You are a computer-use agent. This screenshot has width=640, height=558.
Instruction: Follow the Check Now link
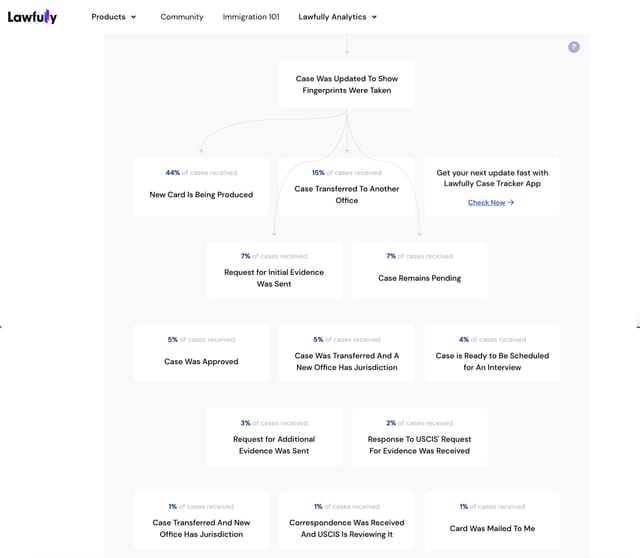coord(487,202)
